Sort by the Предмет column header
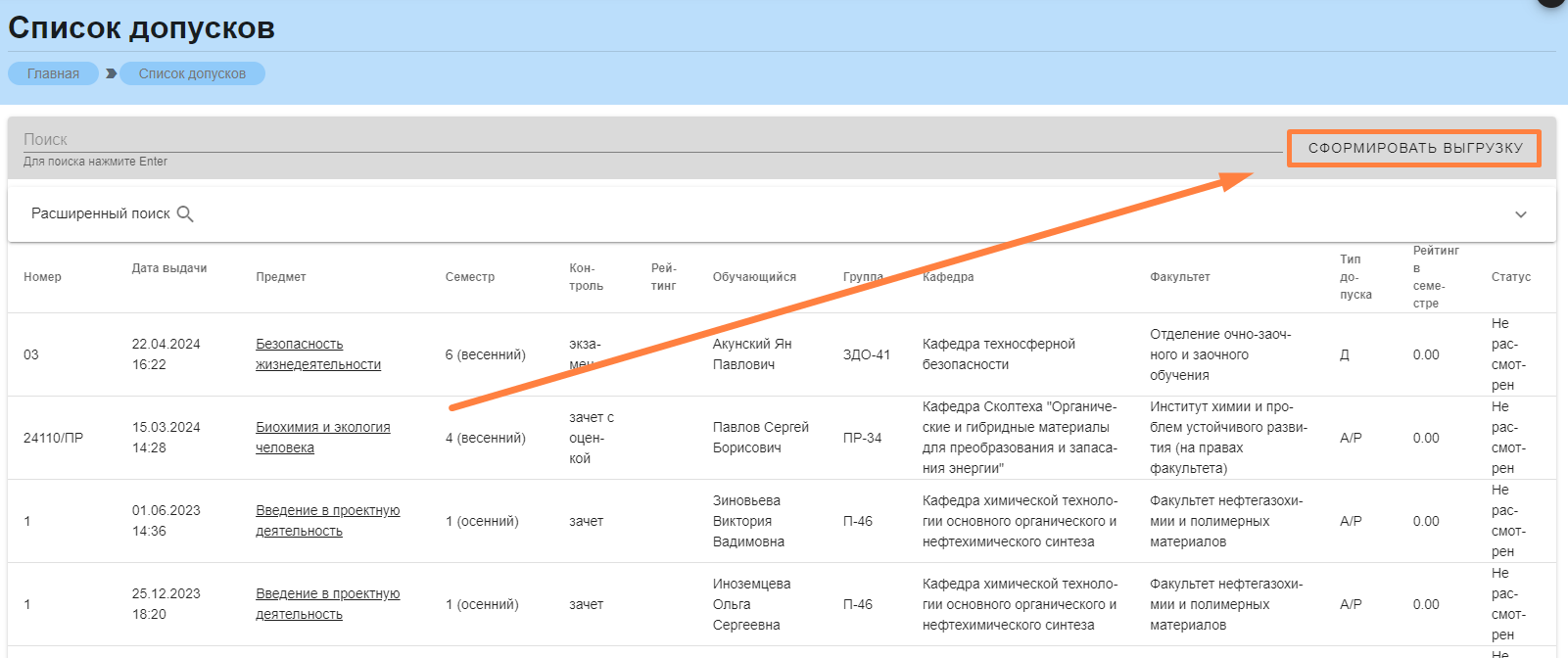The width and height of the screenshot is (1568, 658). [x=281, y=277]
